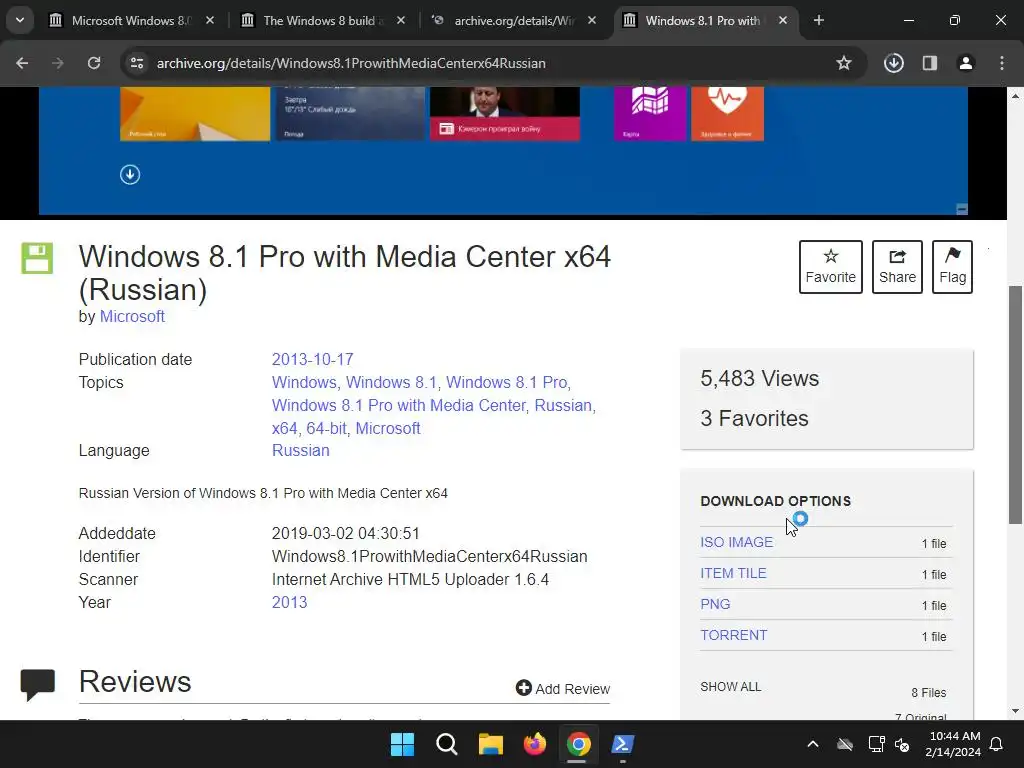
Task: Select the 3 Favorites text
Action: (x=754, y=419)
